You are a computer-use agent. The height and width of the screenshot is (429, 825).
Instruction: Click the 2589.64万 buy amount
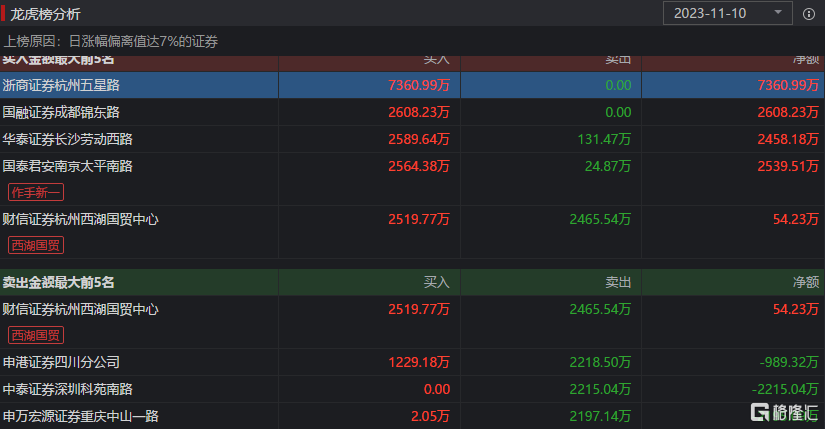pyautogui.click(x=419, y=139)
